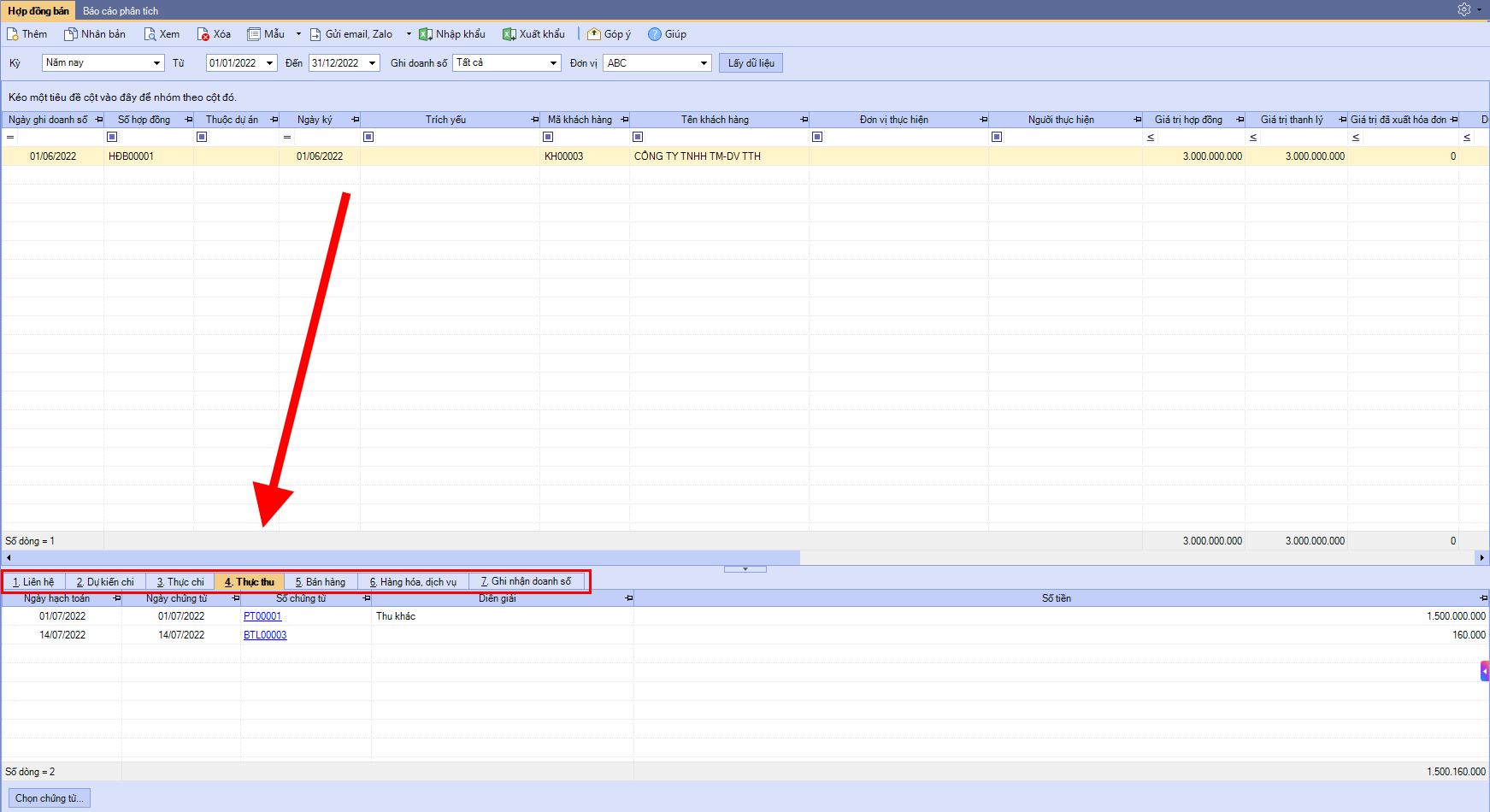Pin the Giá trị hợp đồng column
The width and height of the screenshot is (1490, 812).
coord(1240,120)
